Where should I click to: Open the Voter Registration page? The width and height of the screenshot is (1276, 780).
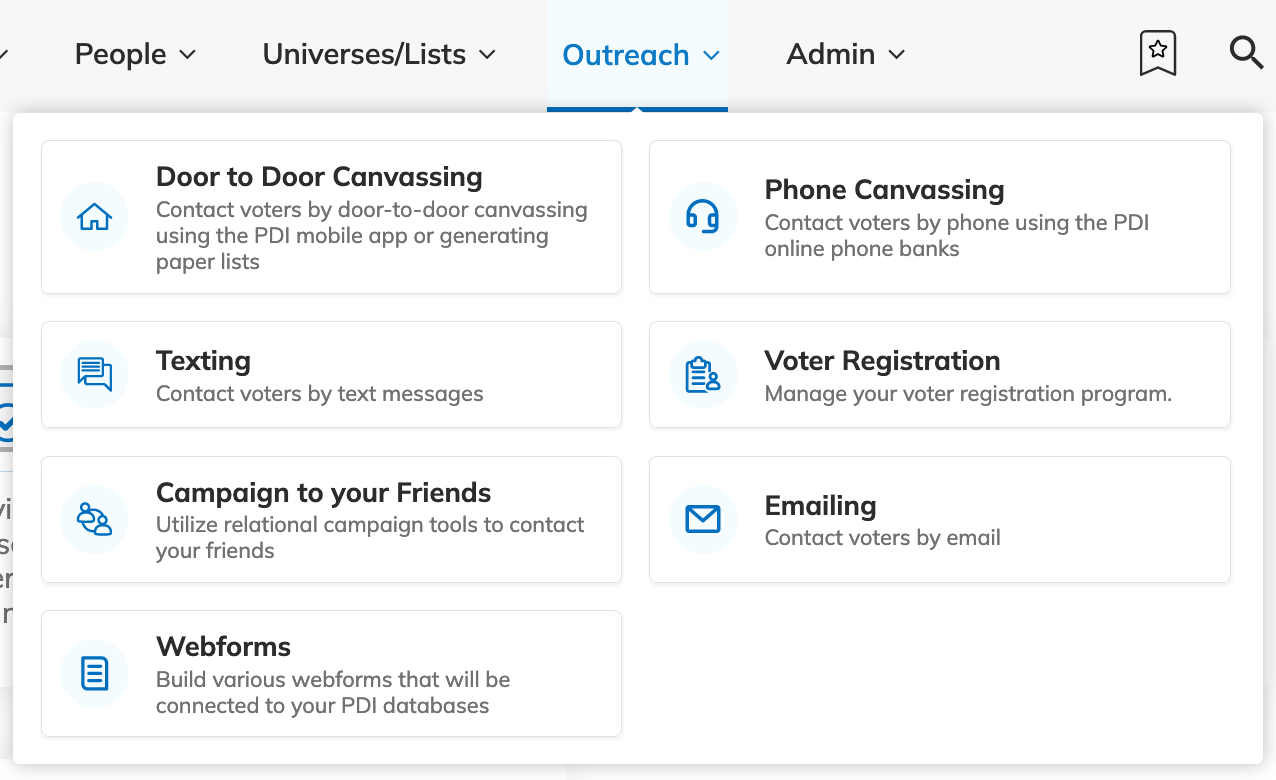(x=940, y=374)
